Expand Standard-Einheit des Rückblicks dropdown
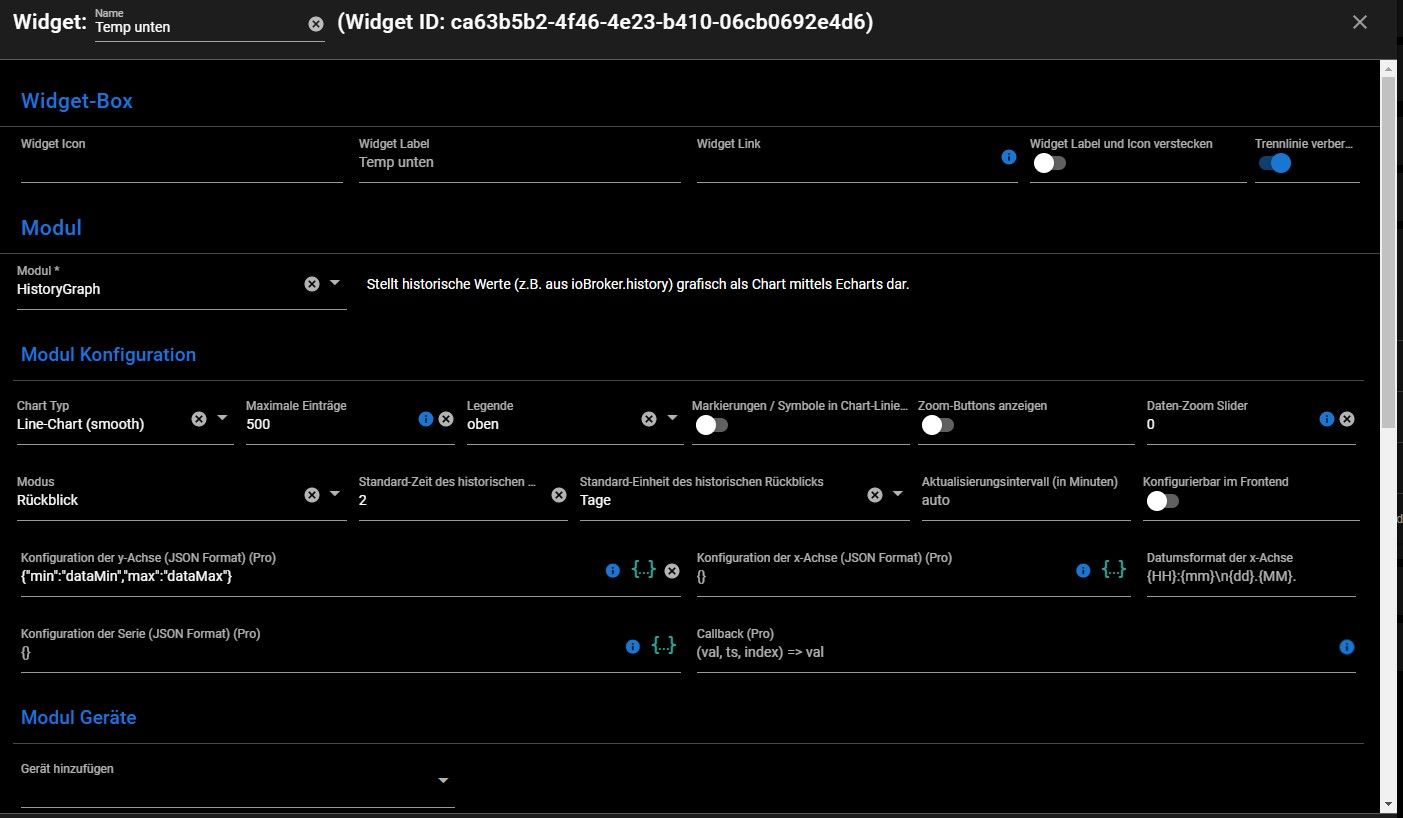 point(898,494)
